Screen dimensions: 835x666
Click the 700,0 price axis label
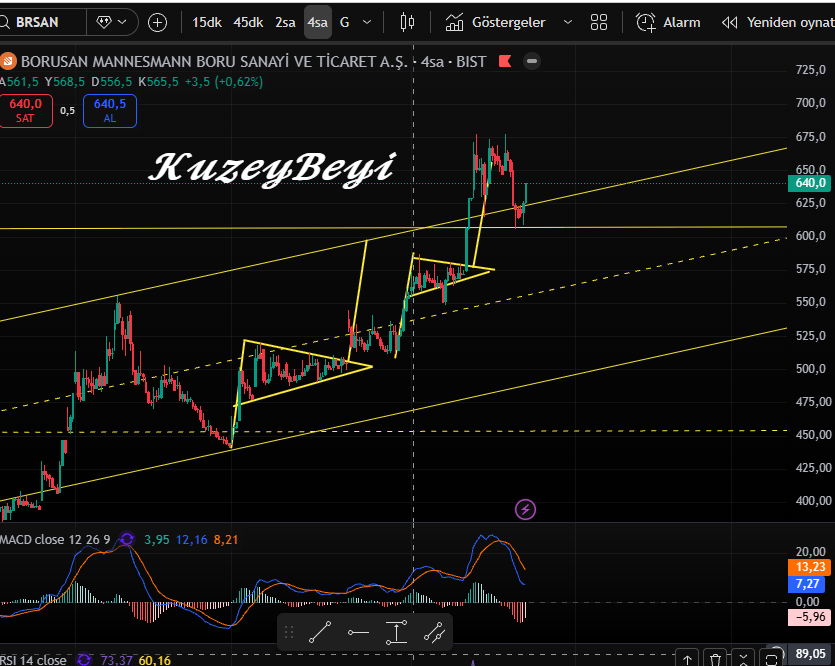[x=810, y=103]
